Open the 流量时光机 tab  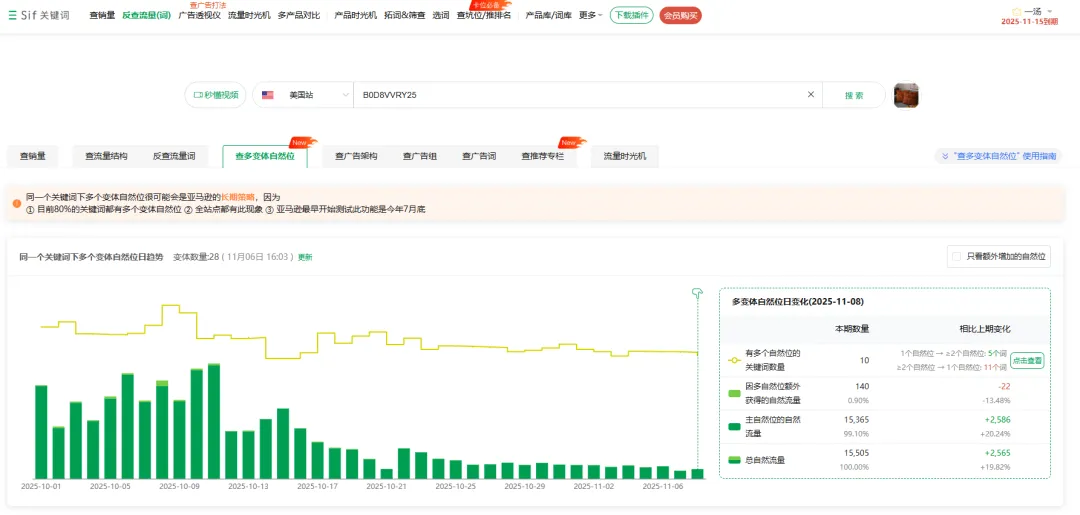pyautogui.click(x=625, y=156)
